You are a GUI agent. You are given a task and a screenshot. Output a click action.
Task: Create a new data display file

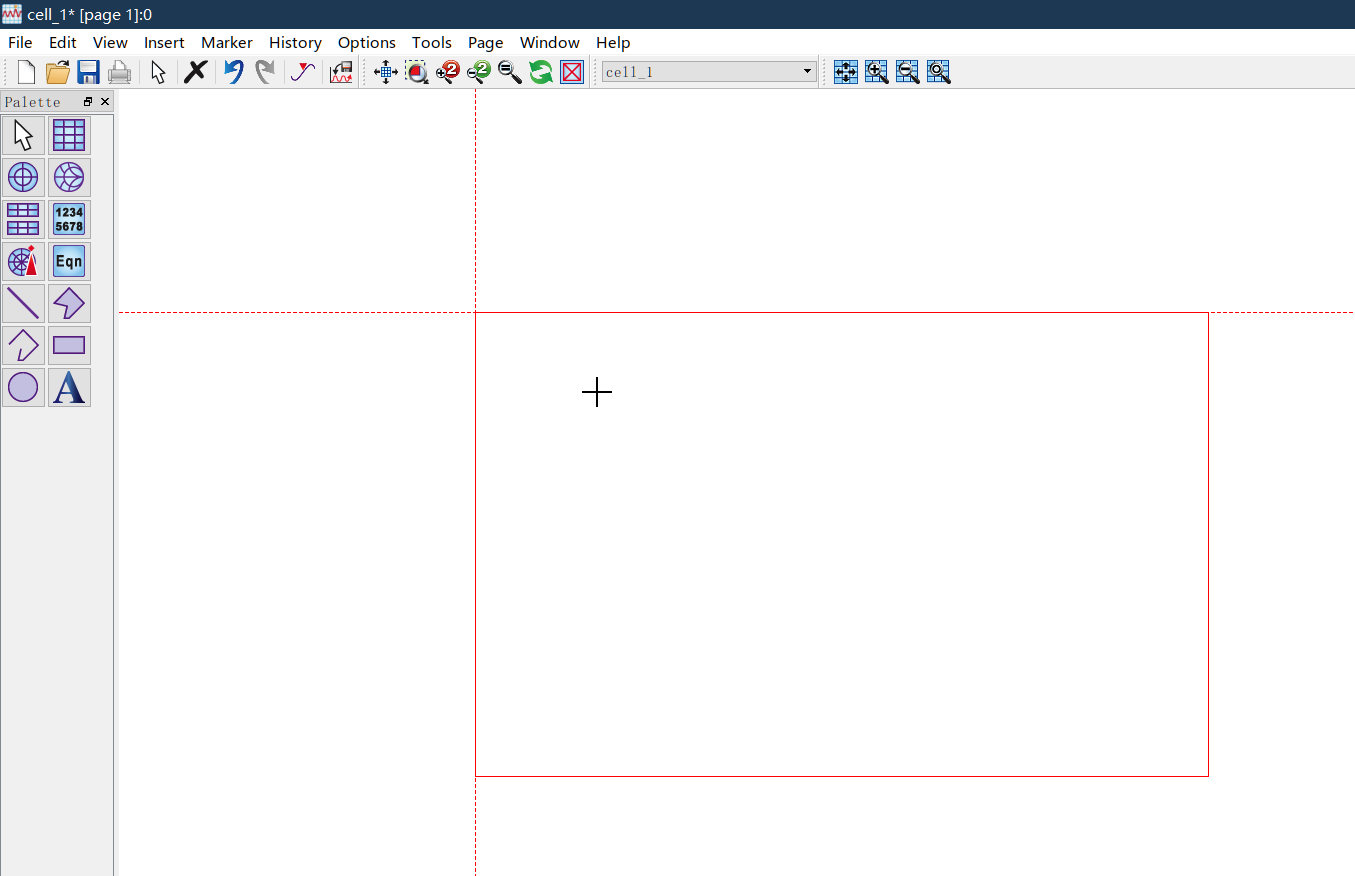[x=27, y=72]
